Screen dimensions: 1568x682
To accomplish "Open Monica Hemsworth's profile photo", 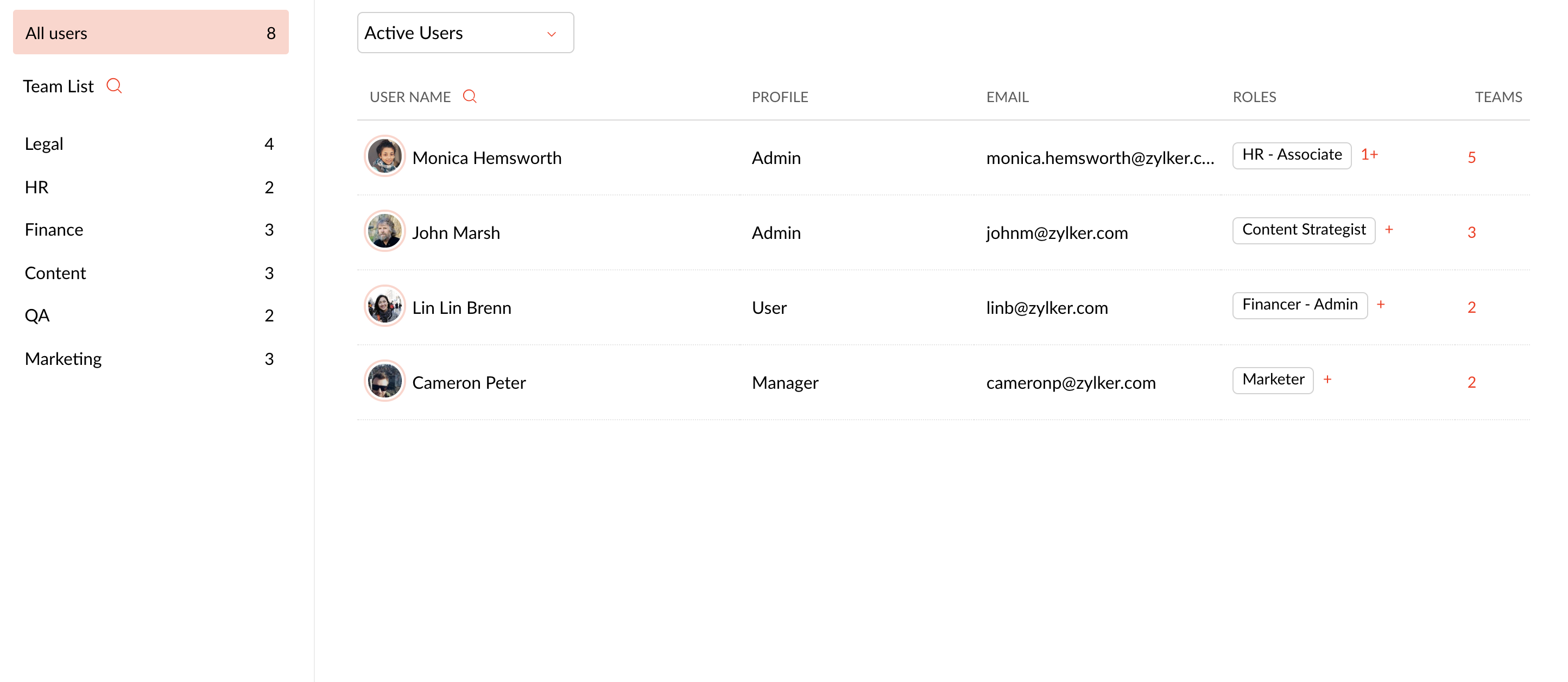I will pyautogui.click(x=384, y=156).
